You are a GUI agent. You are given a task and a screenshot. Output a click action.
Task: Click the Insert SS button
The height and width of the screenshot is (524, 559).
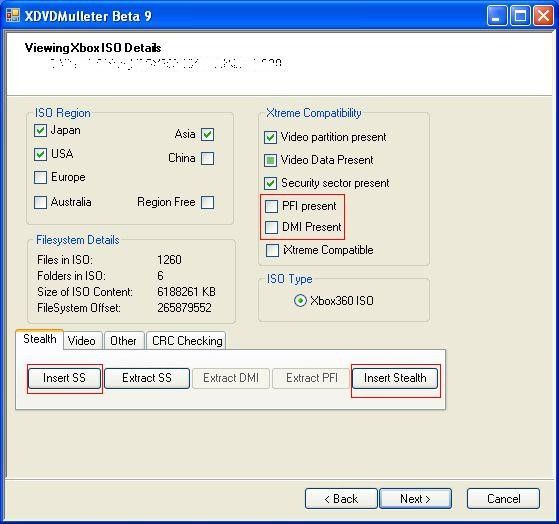click(65, 378)
